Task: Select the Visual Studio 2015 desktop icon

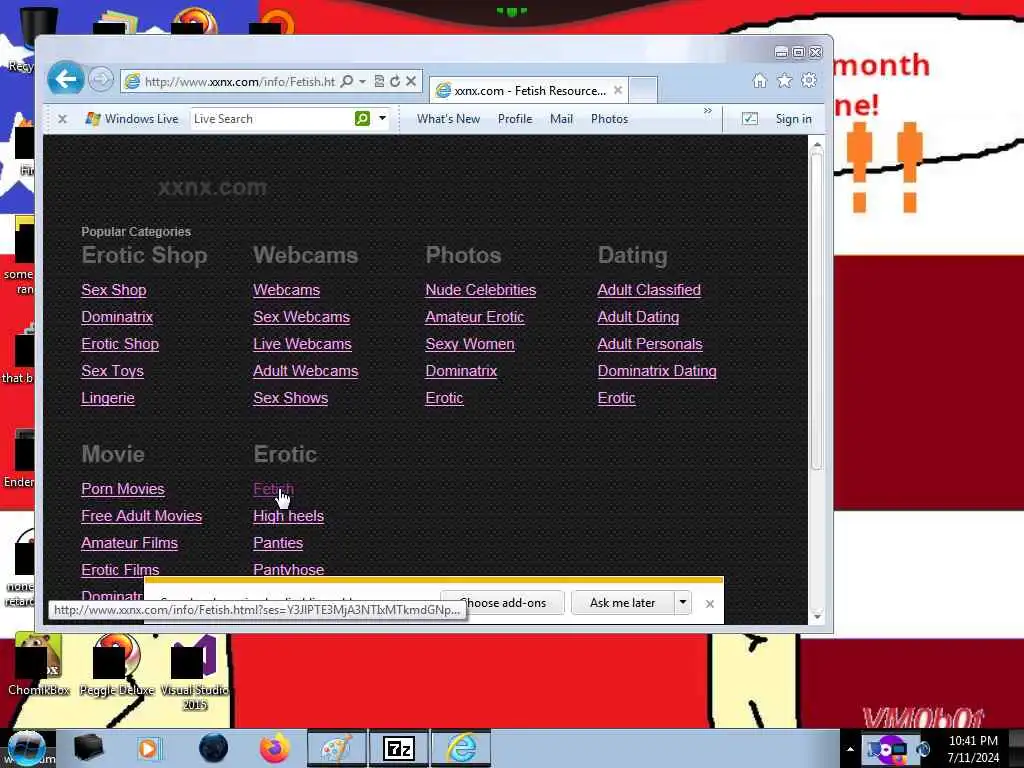Action: 194,672
